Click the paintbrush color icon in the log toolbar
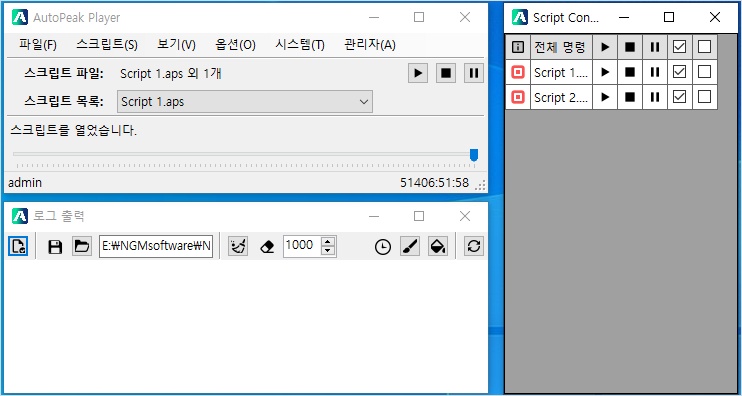Viewport: 742px width, 396px height. [410, 246]
